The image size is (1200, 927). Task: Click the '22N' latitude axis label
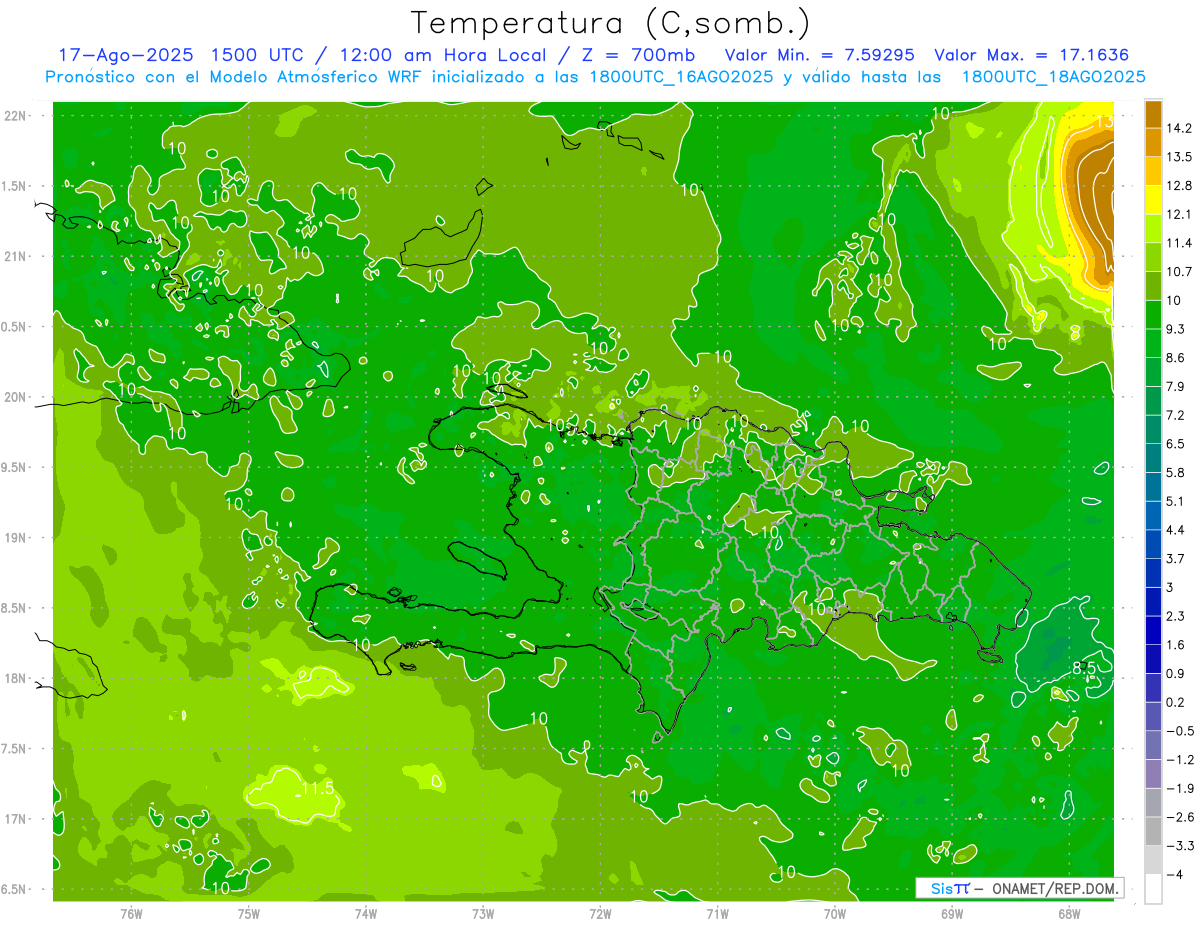tap(15, 116)
